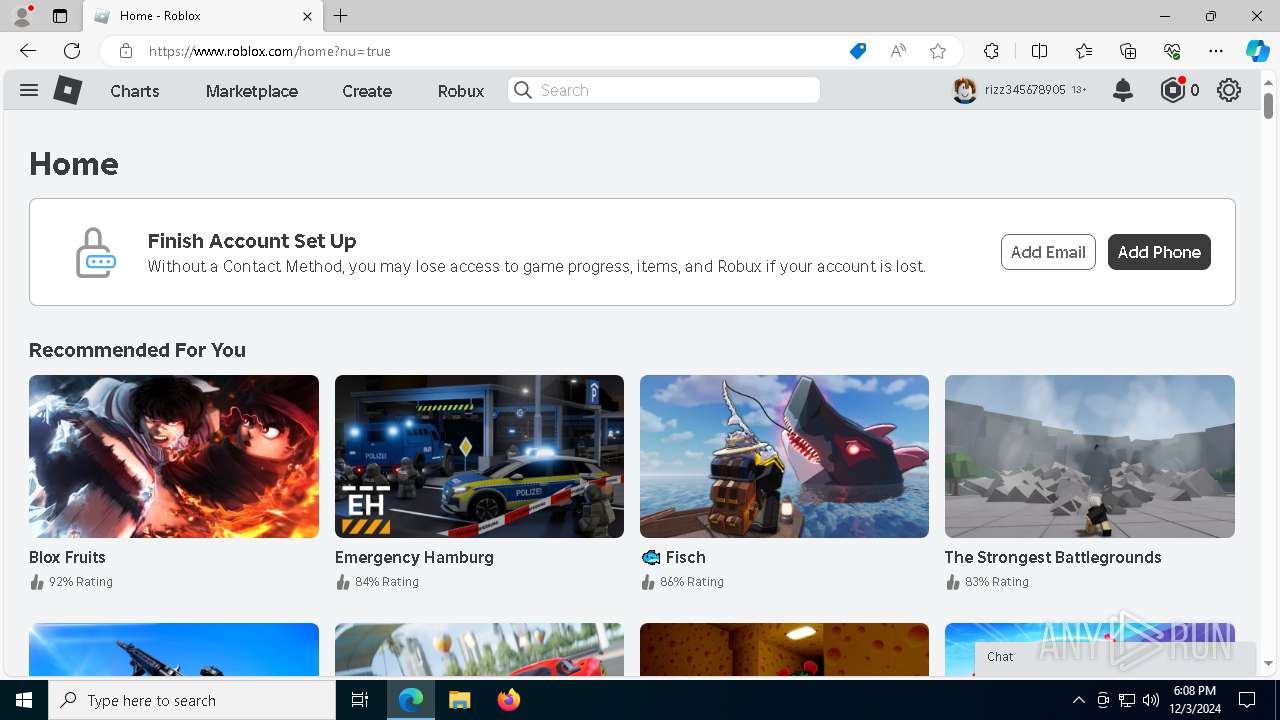Open browser Extensions puzzle icon

coord(991,51)
